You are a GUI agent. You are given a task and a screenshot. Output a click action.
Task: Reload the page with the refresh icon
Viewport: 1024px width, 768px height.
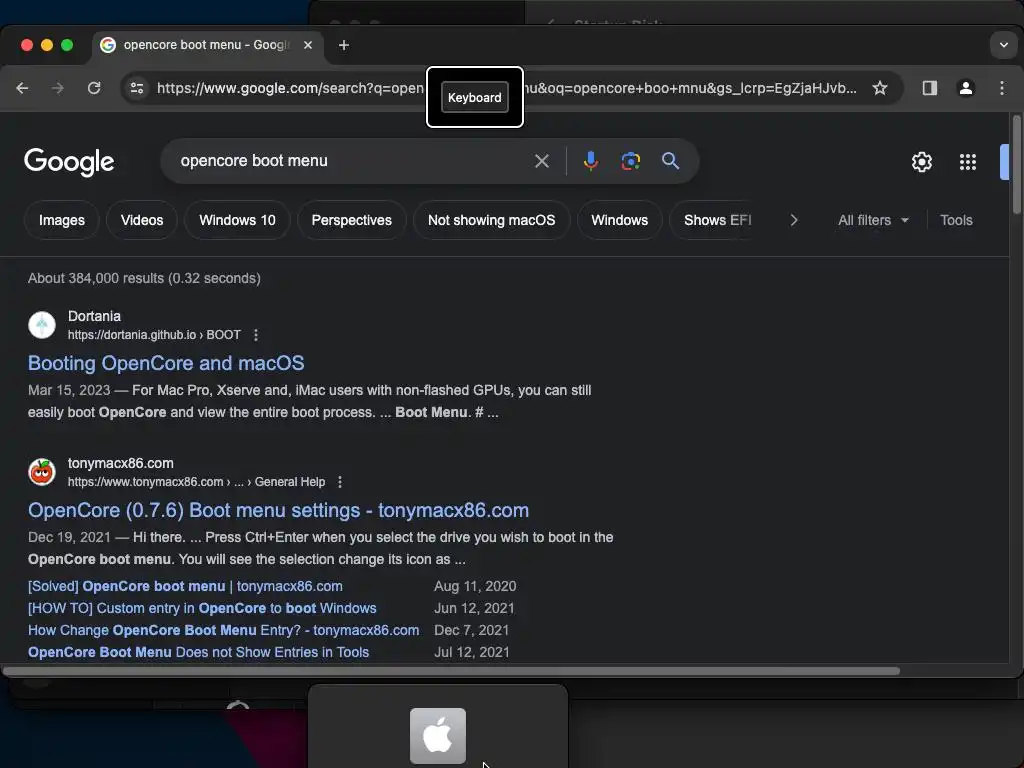click(94, 88)
